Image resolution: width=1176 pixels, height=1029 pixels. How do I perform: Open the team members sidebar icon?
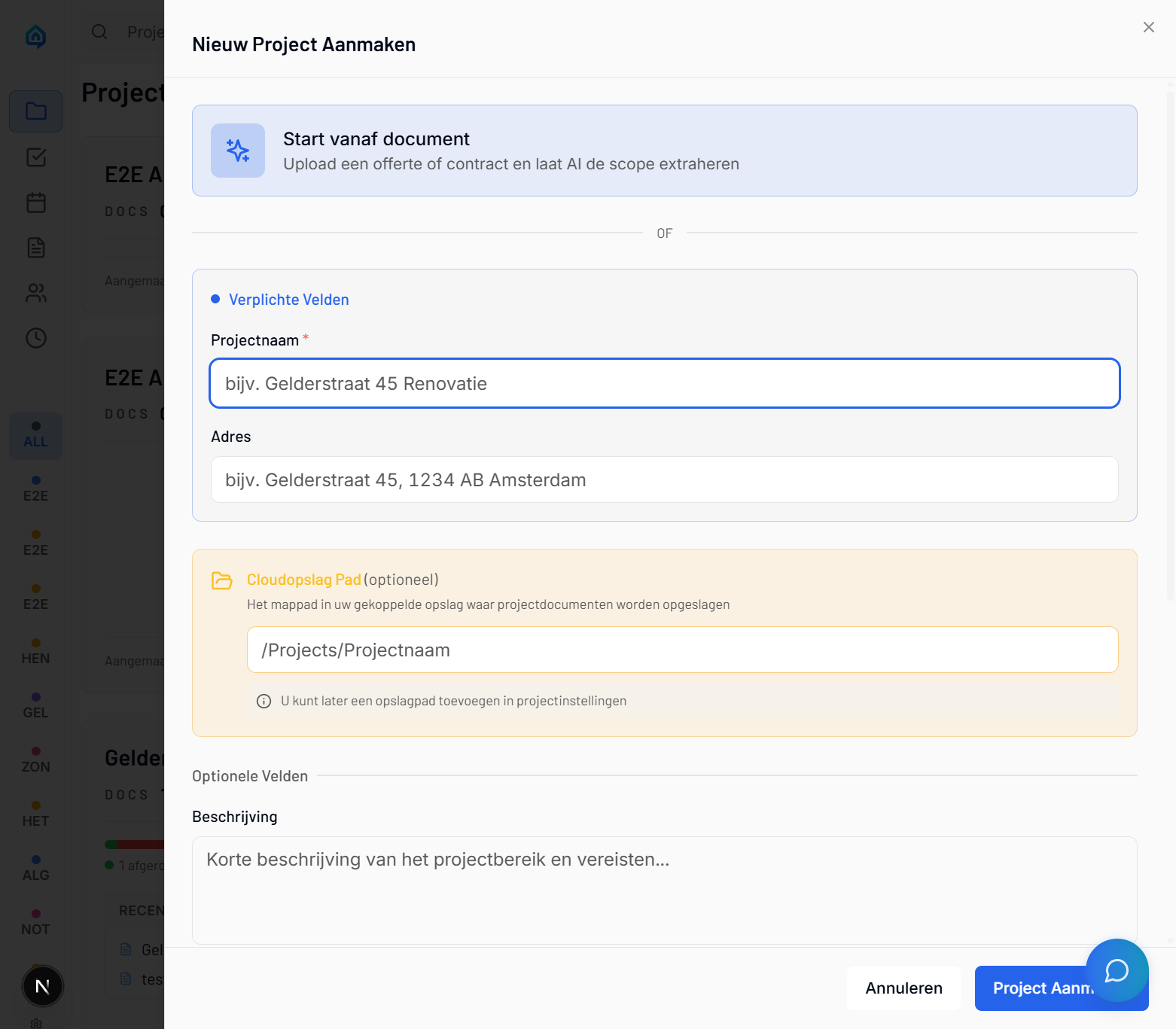[x=36, y=293]
